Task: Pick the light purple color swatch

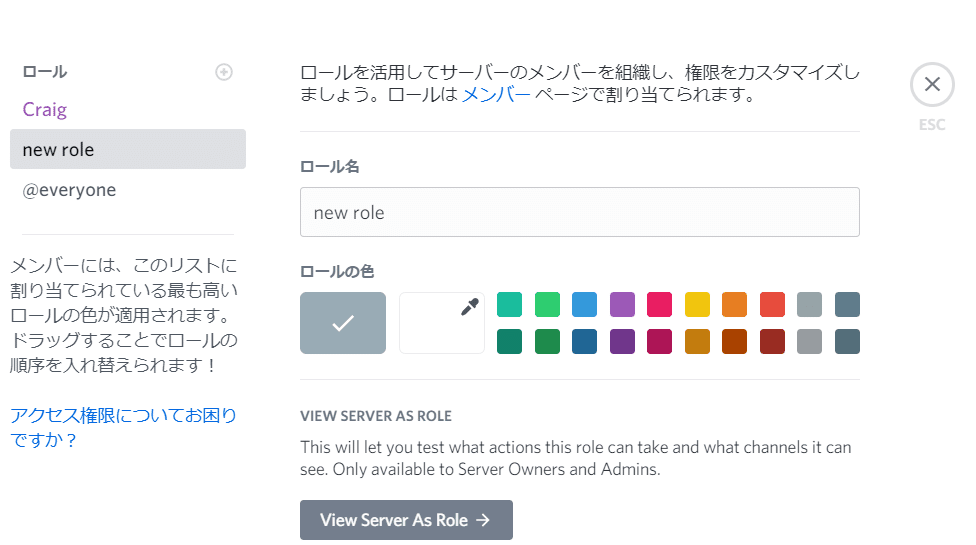Action: (622, 304)
